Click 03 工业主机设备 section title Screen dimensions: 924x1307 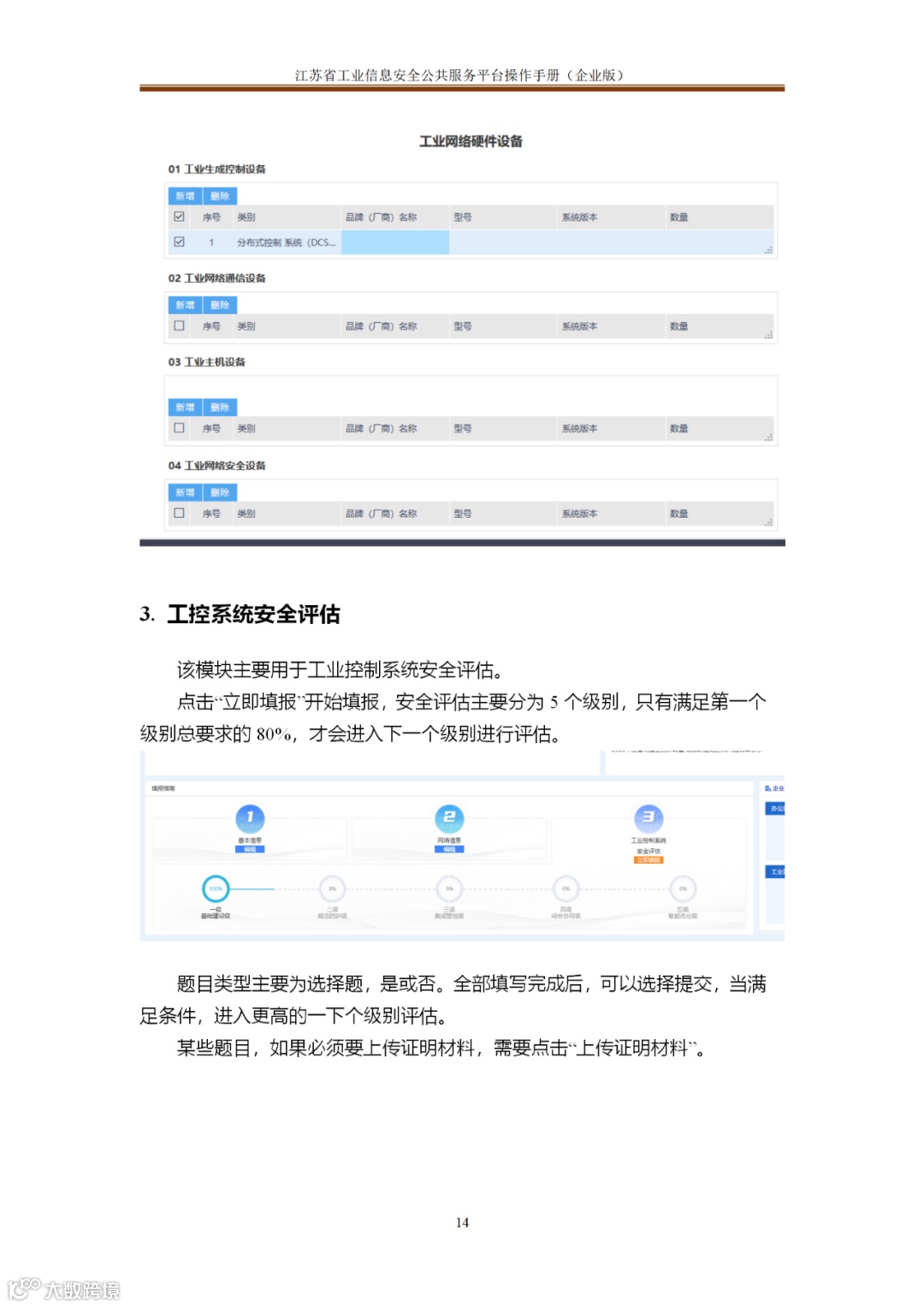tap(206, 362)
